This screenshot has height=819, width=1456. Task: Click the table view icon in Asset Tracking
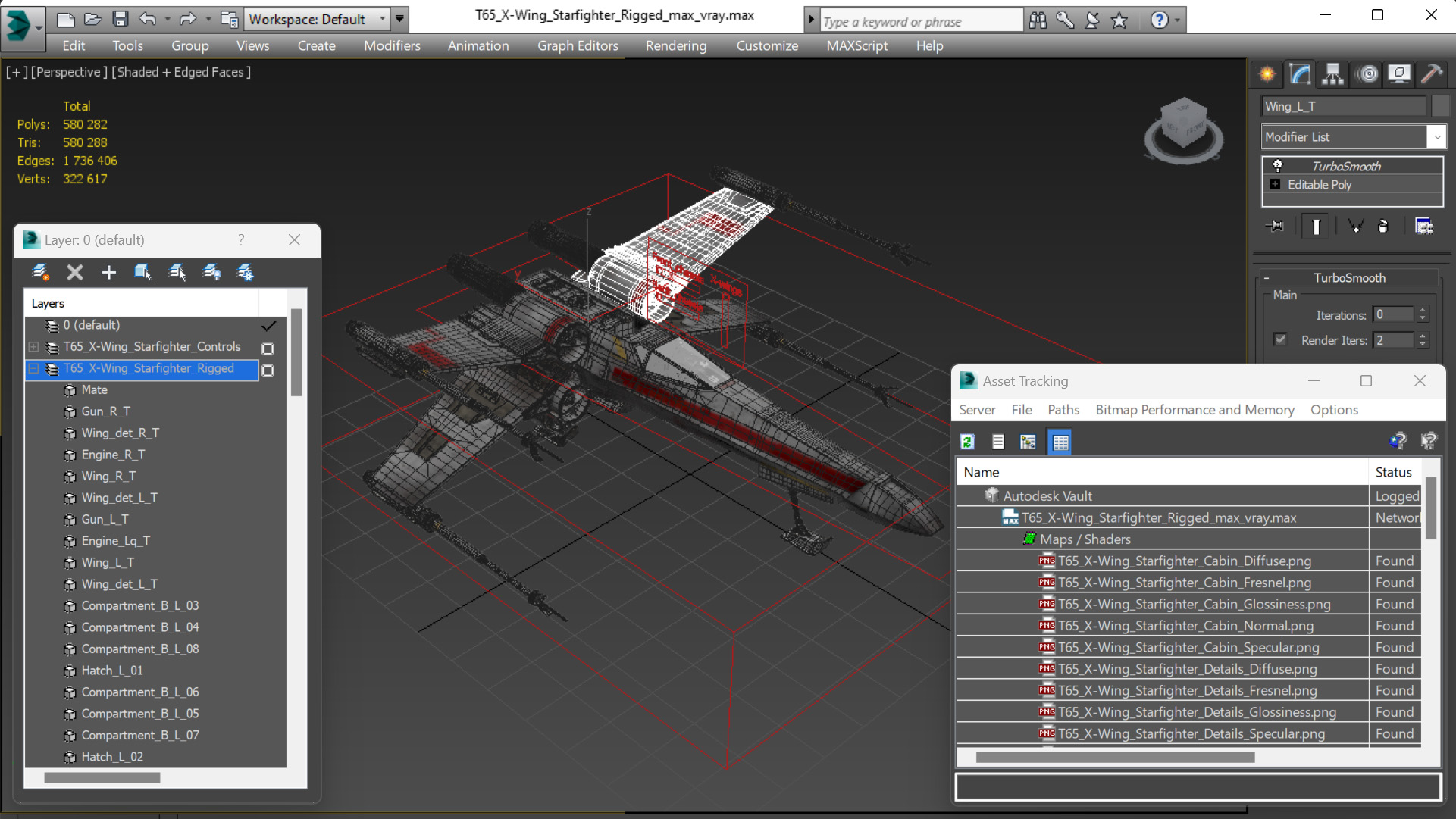1060,442
